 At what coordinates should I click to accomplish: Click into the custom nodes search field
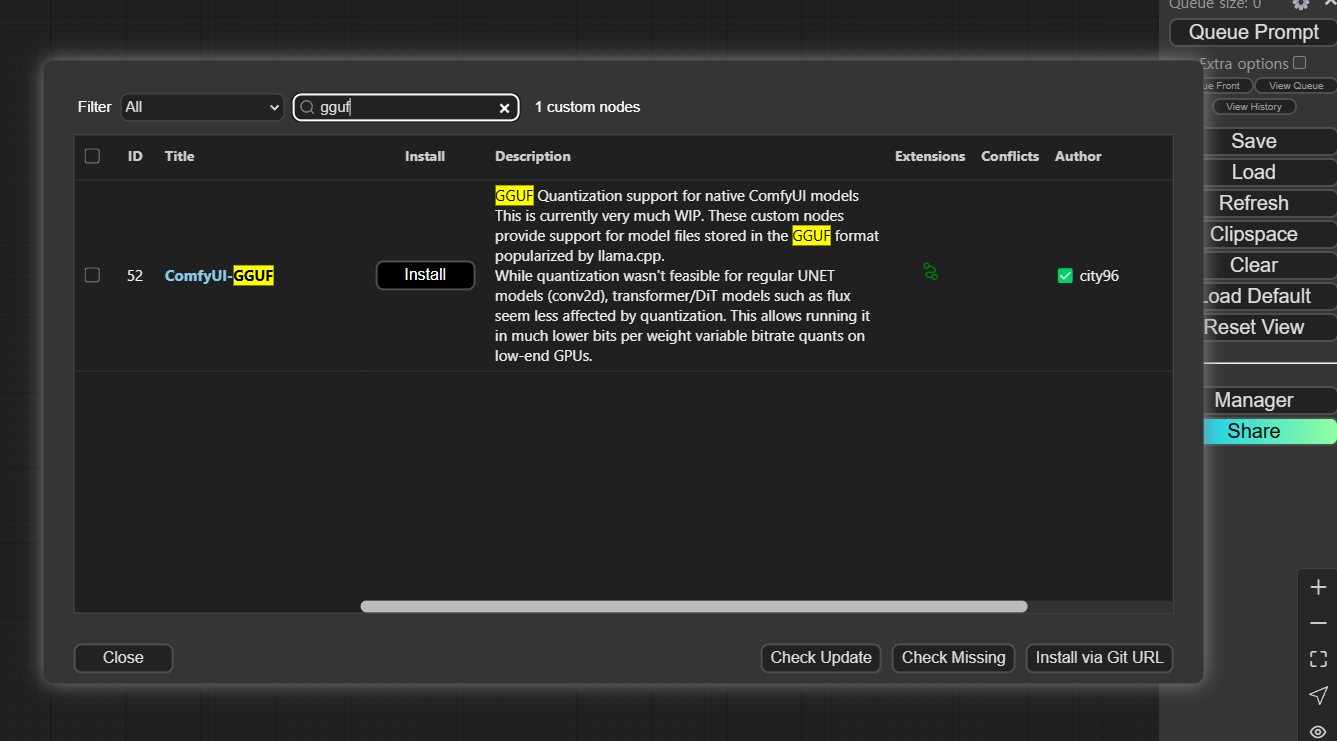[x=406, y=107]
